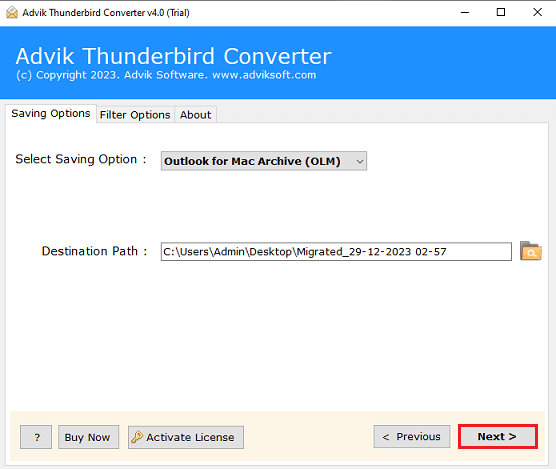The image size is (556, 469).
Task: Close the Advik Thunderbird Converter window
Action: tap(537, 13)
